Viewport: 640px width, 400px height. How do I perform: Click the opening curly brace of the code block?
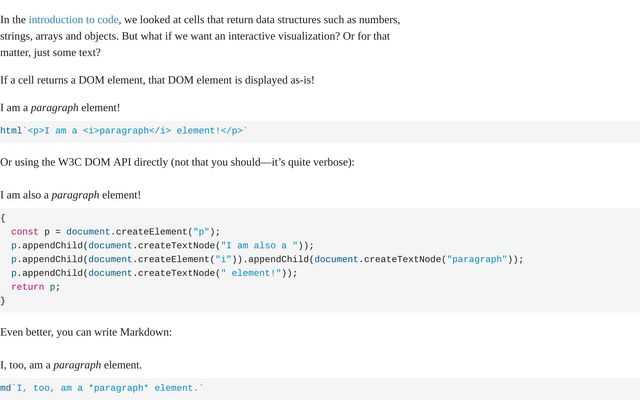[x=3, y=217]
